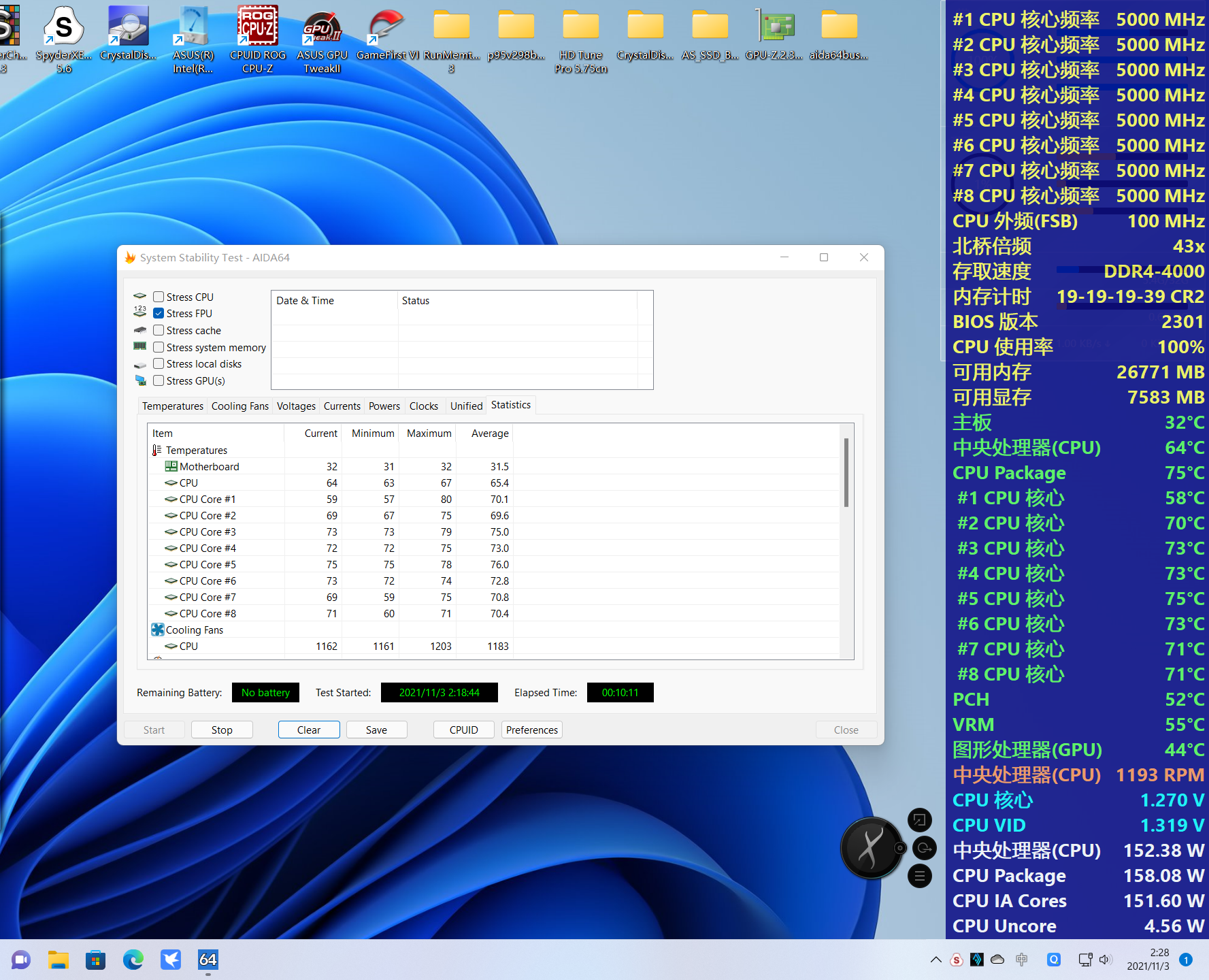Enable the Stress CPU checkbox
Screen dimensions: 1209x980
point(159,297)
